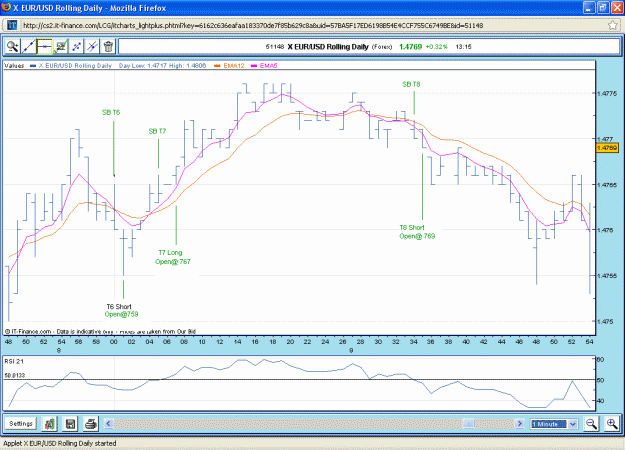Click the EMA12 legend label
This screenshot has width=625, height=450.
coord(234,66)
